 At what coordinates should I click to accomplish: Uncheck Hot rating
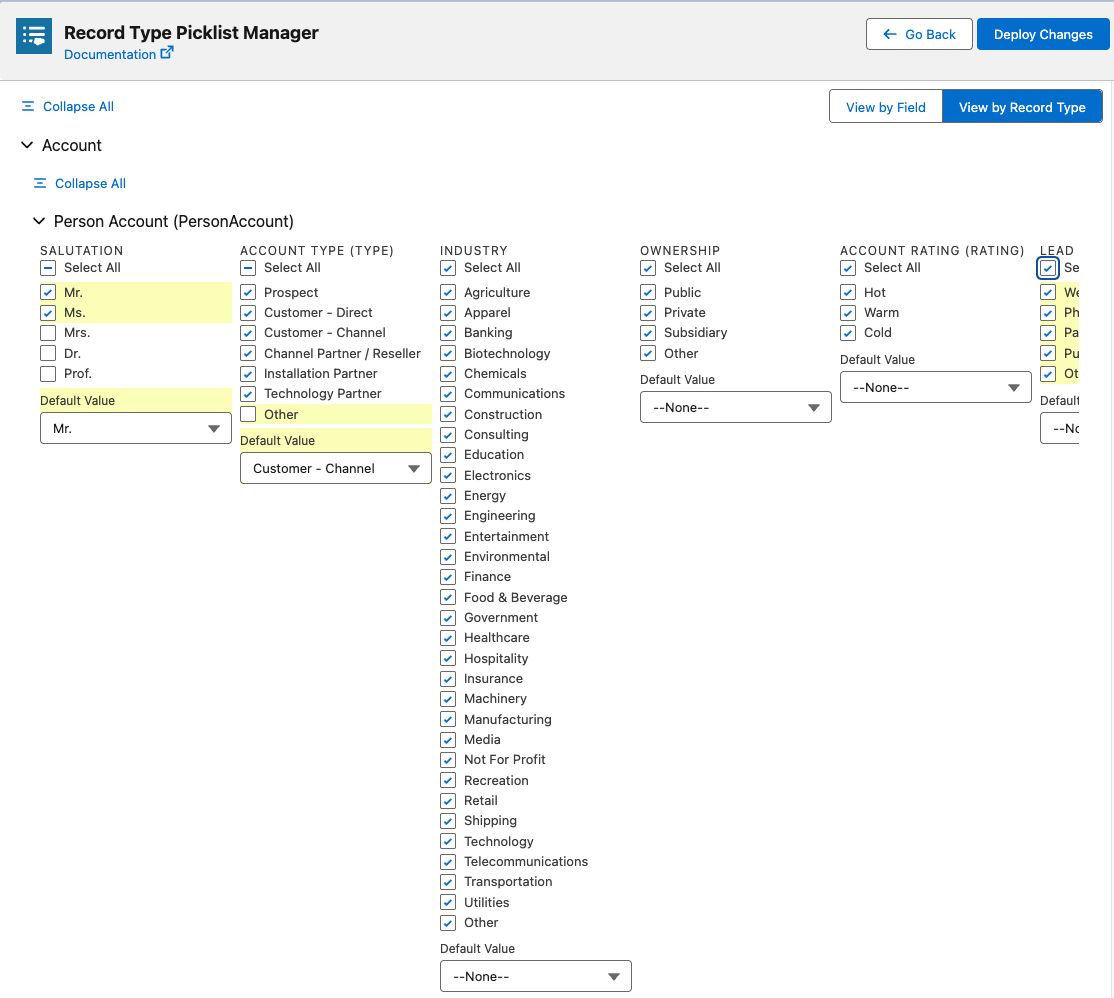point(848,292)
